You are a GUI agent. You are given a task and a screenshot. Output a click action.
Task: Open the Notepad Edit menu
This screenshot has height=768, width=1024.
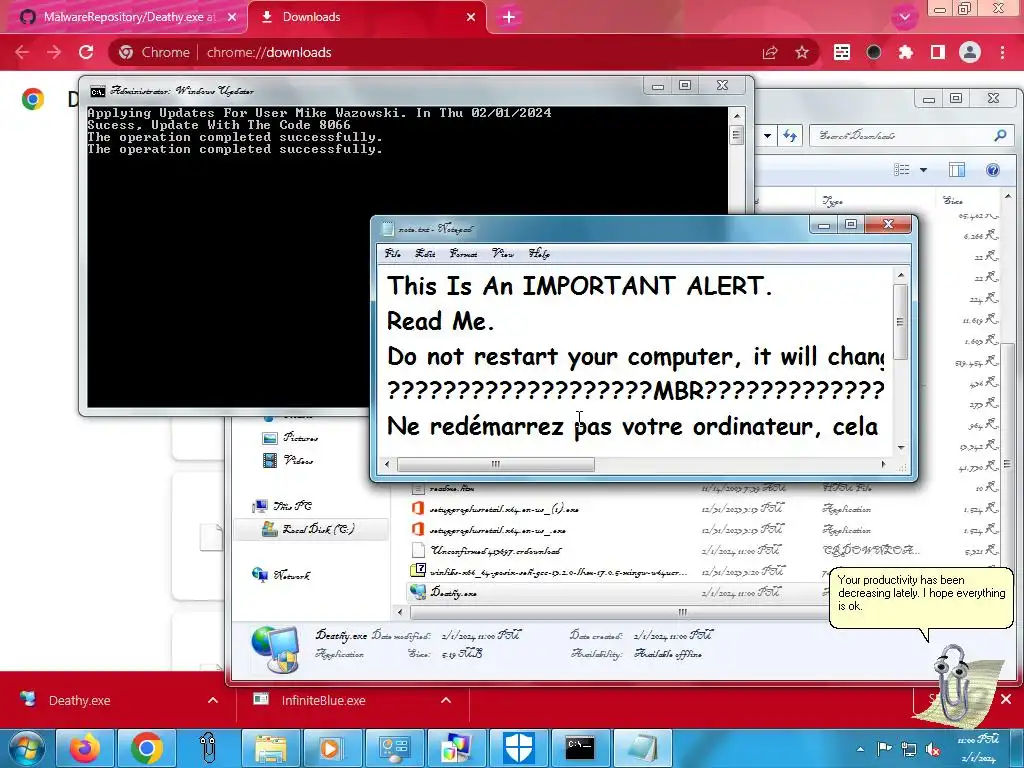(x=425, y=253)
